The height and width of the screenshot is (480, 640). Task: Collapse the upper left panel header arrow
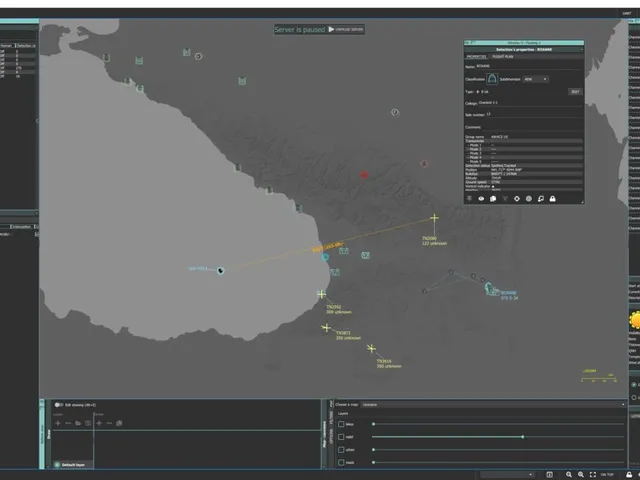pos(36,28)
